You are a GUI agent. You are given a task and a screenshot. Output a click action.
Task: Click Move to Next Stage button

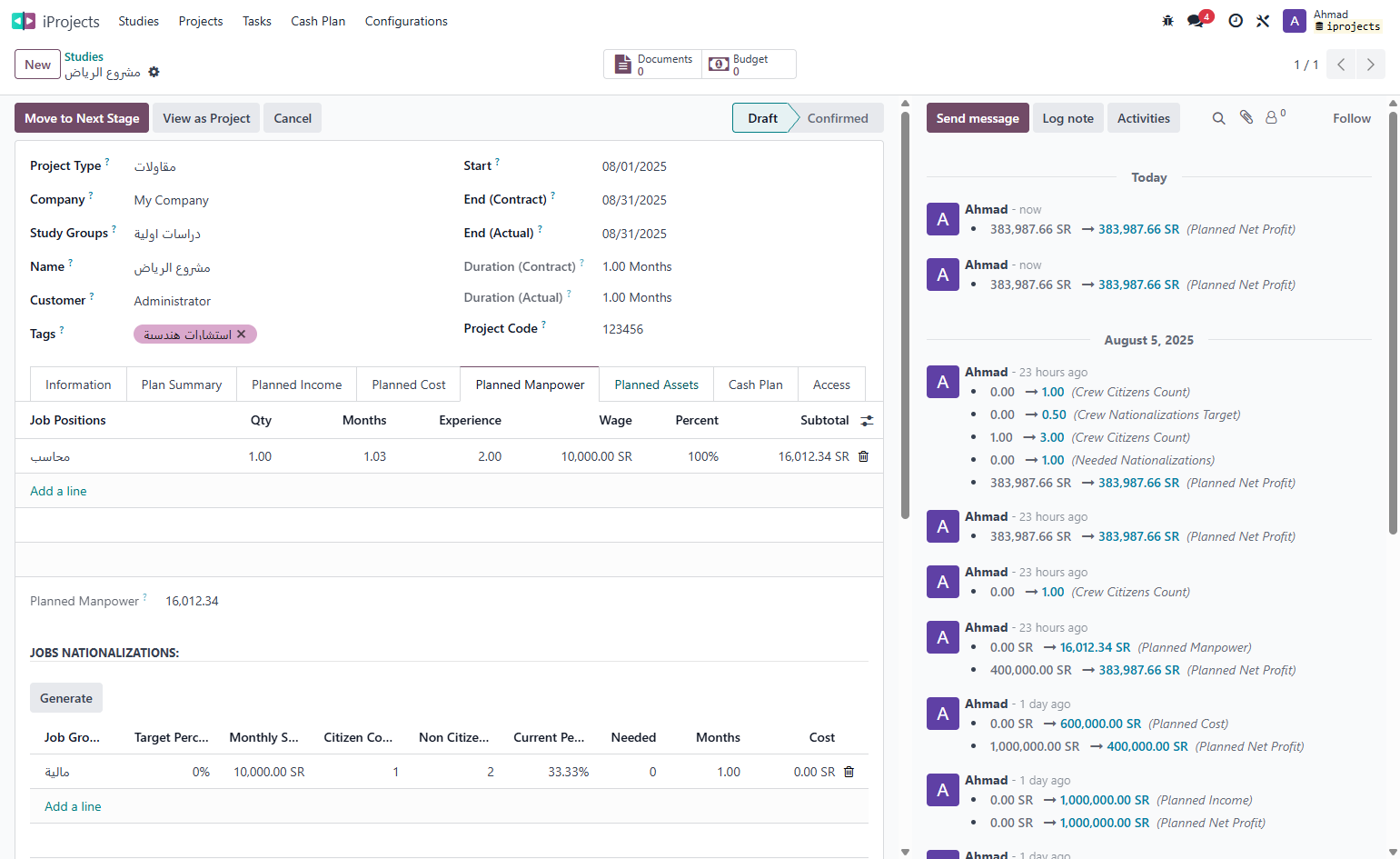coord(82,118)
